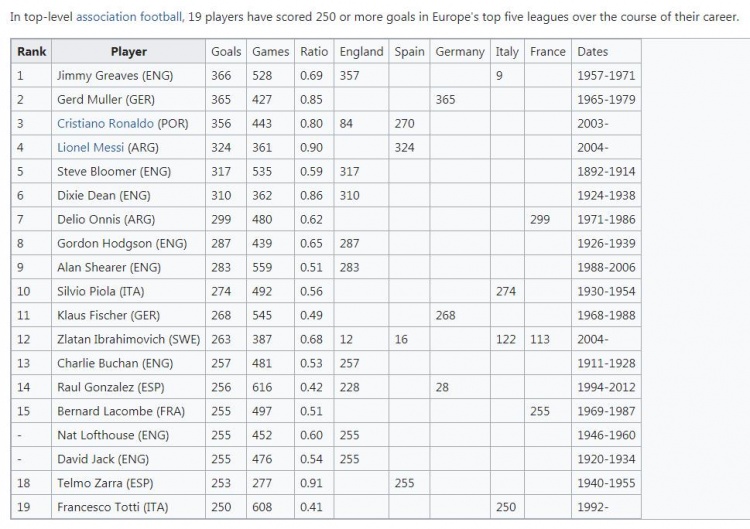Open the Cristiano Ronaldo player link
This screenshot has width=750, height=529.
[105, 123]
